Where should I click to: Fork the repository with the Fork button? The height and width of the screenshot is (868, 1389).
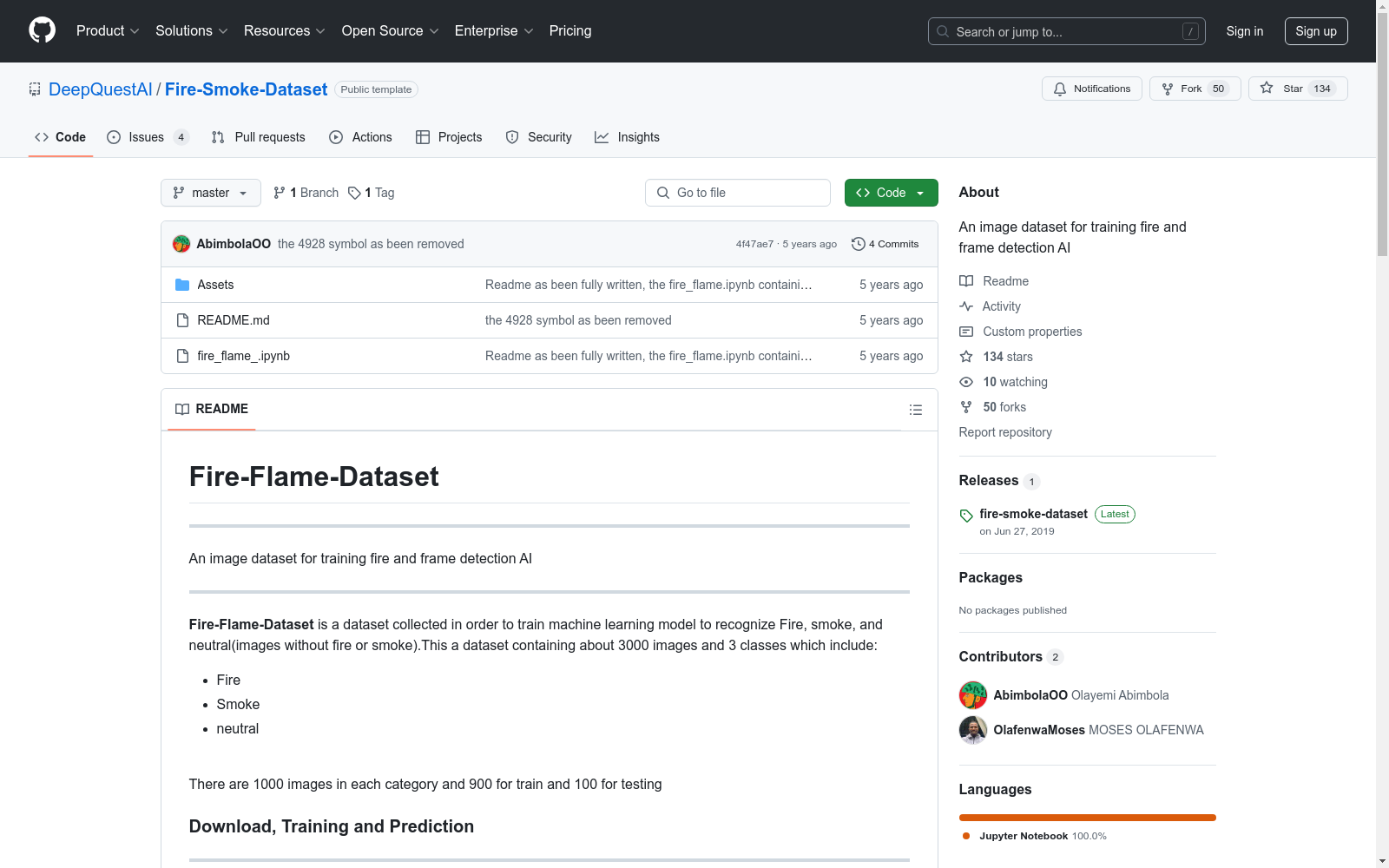pyautogui.click(x=1195, y=89)
